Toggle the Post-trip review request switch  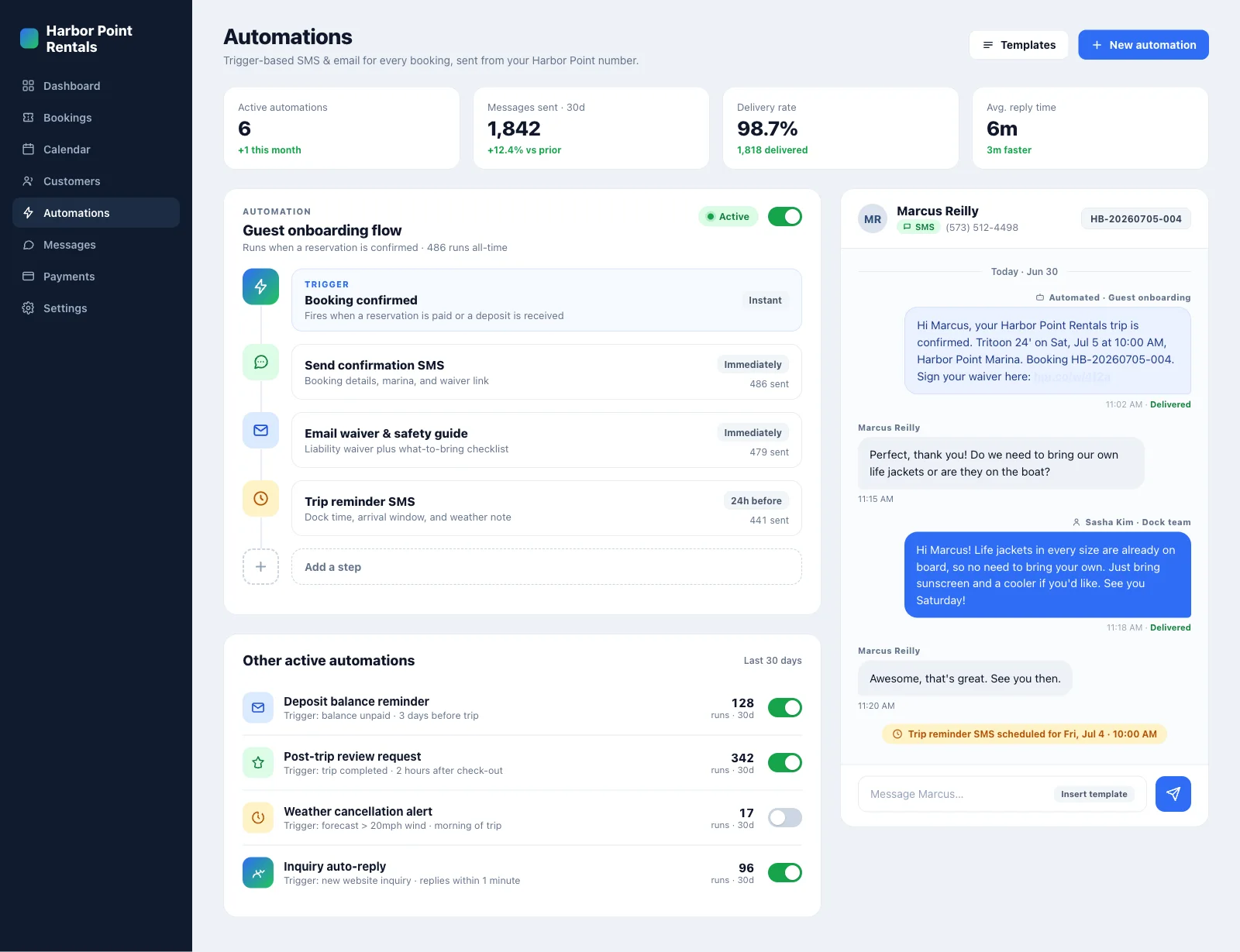[x=785, y=762]
